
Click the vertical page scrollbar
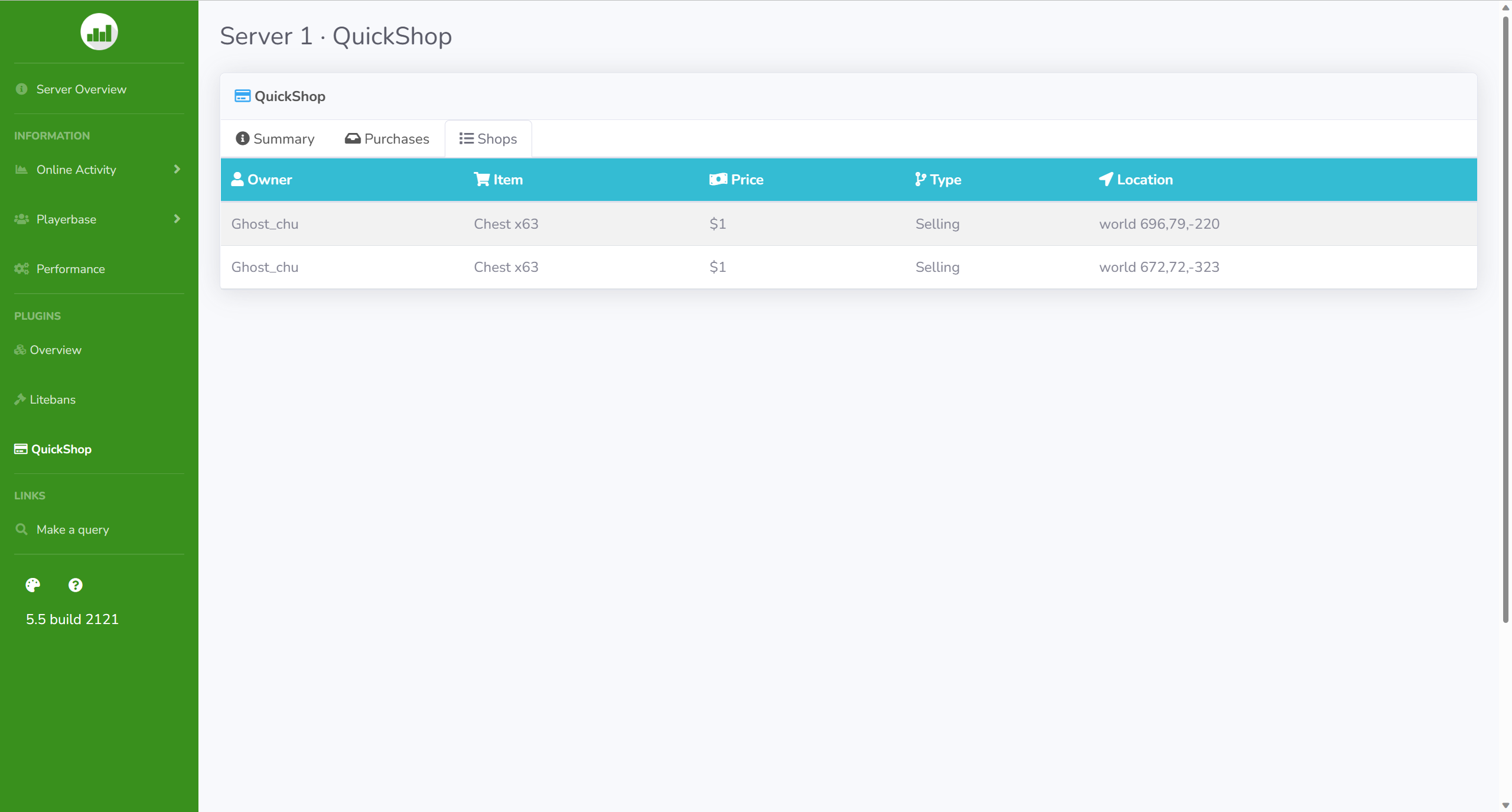(1506, 319)
